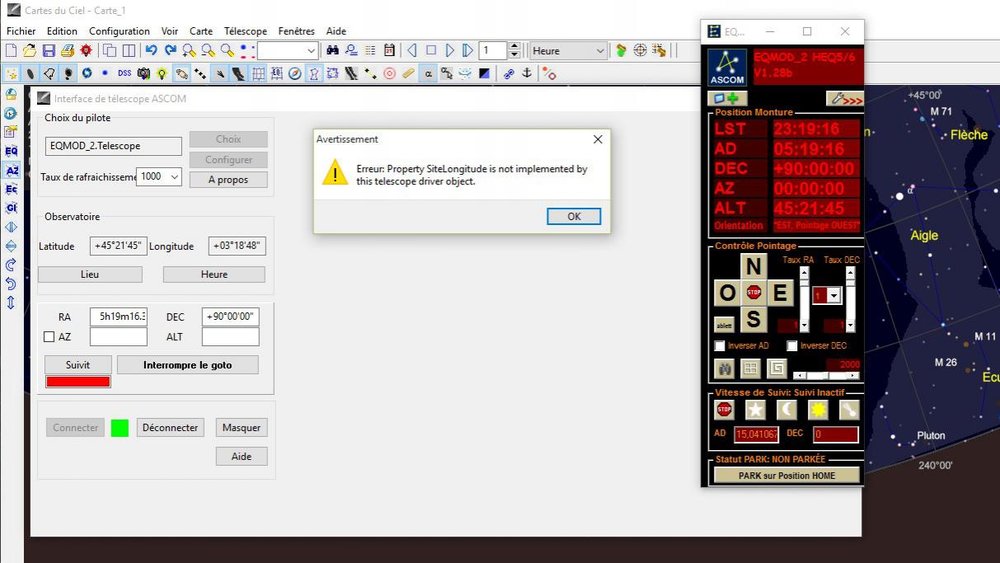Select Ec ecliptic coordinates in left sidebar
This screenshot has width=1000, height=563.
pyautogui.click(x=11, y=189)
